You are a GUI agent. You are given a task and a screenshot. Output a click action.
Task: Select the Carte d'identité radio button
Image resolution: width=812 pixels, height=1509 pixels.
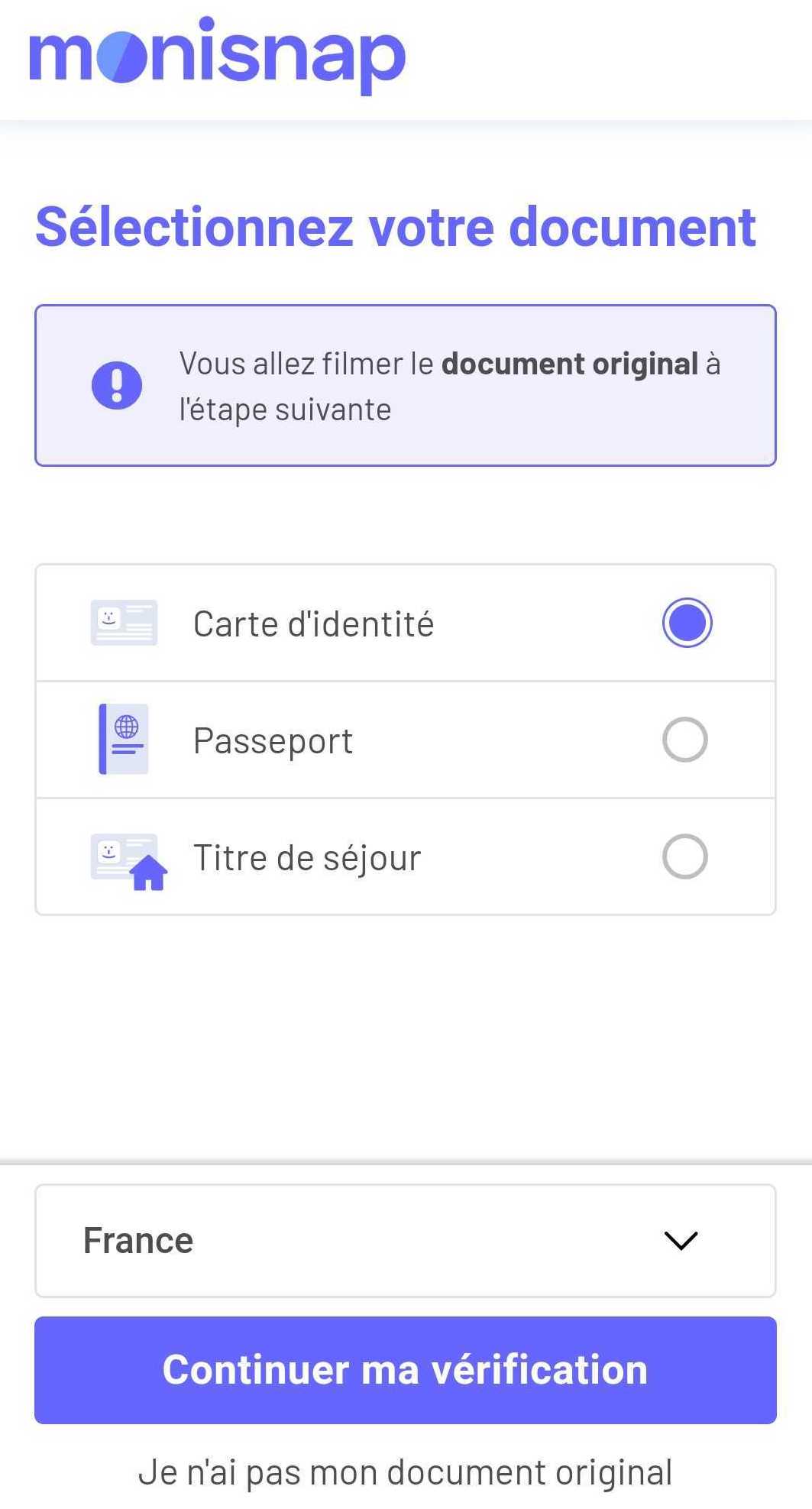(687, 623)
